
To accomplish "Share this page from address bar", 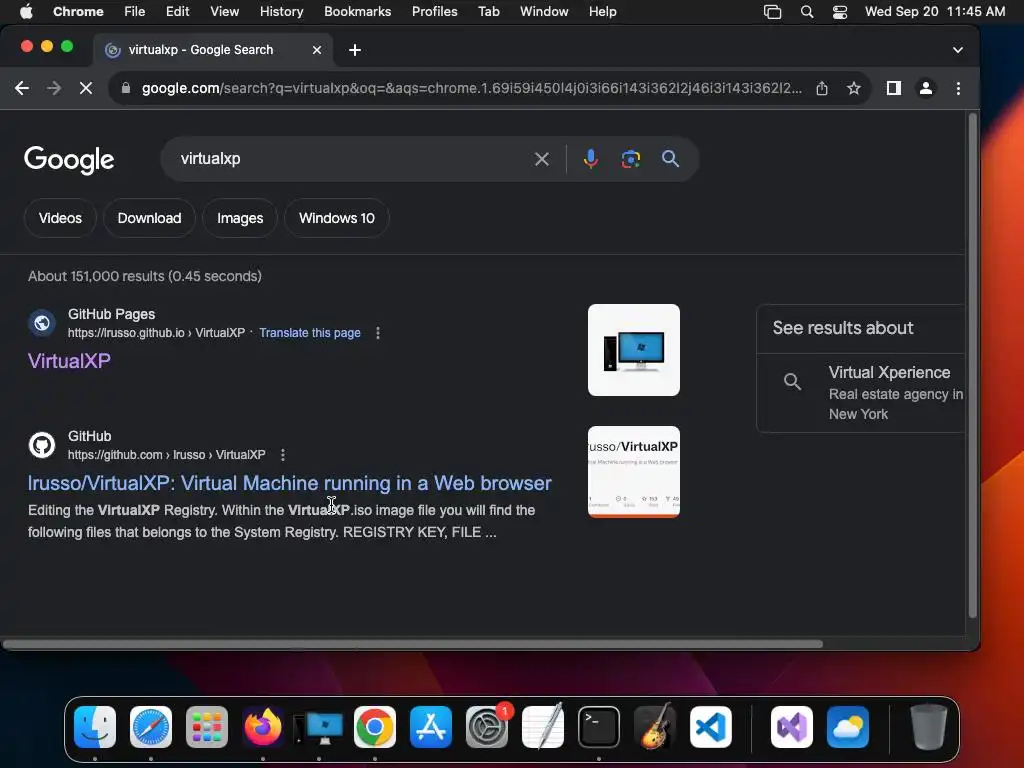I will 822,88.
